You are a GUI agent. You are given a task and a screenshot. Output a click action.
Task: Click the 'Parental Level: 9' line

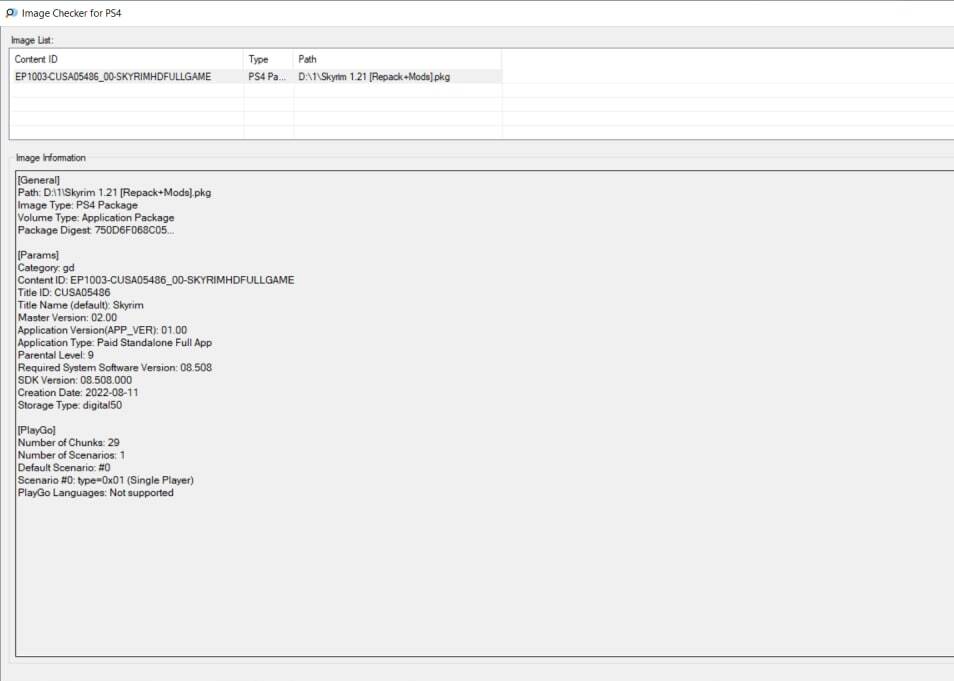coord(55,355)
